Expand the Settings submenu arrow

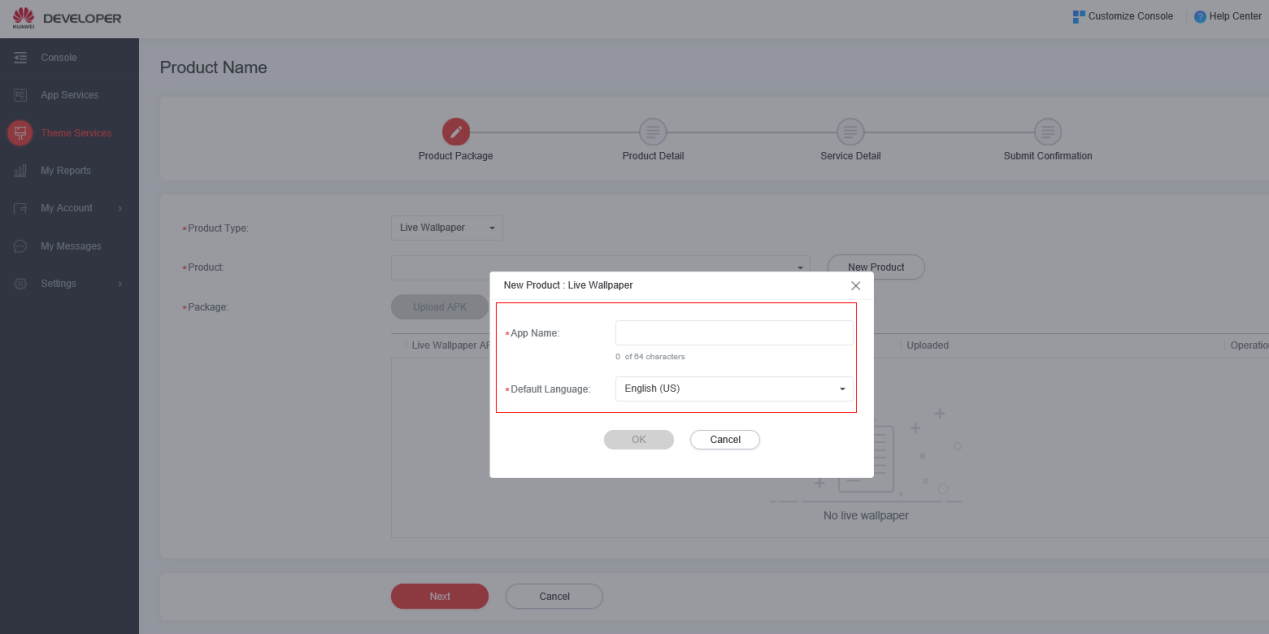120,284
